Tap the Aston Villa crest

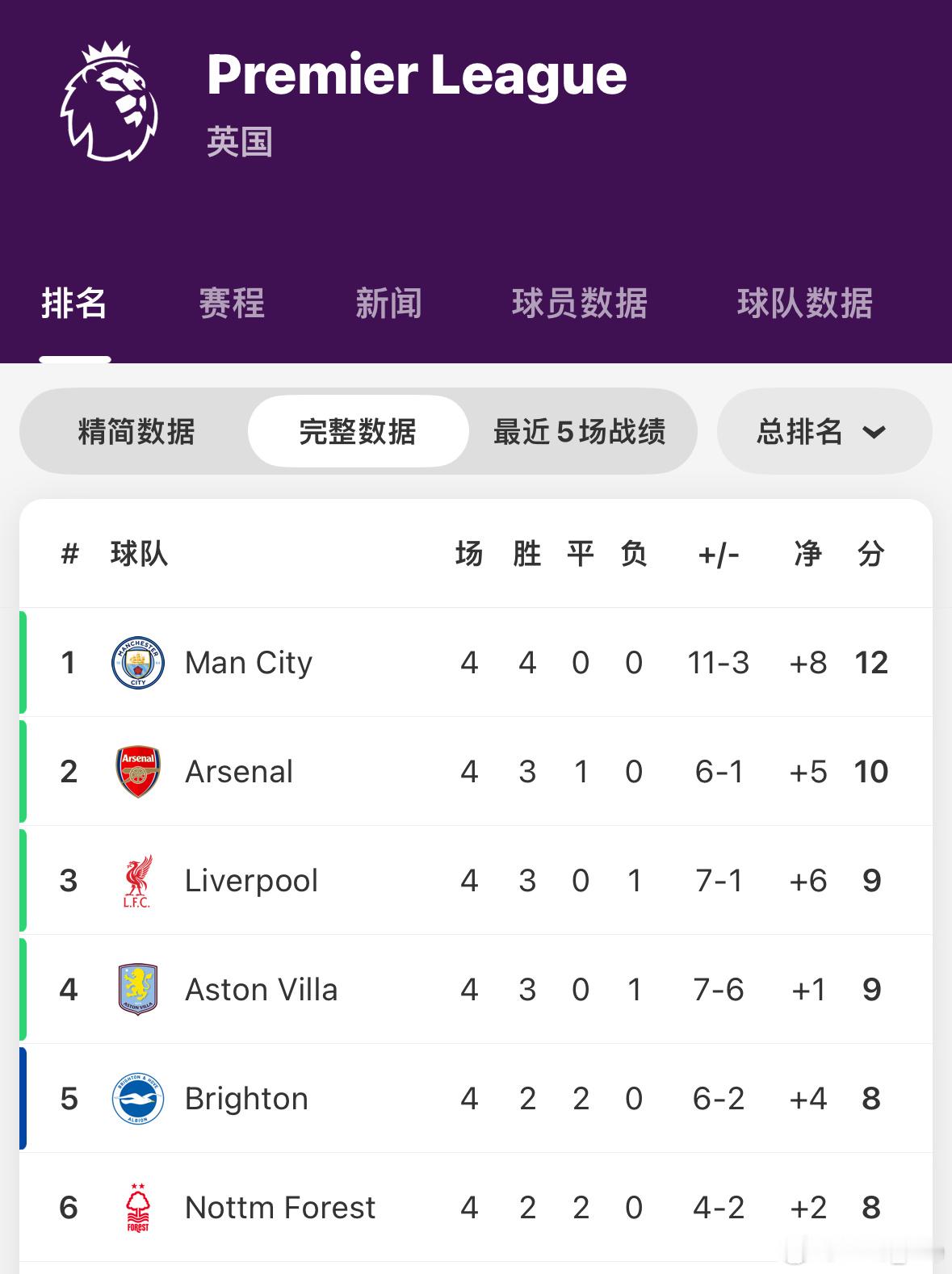(x=138, y=990)
